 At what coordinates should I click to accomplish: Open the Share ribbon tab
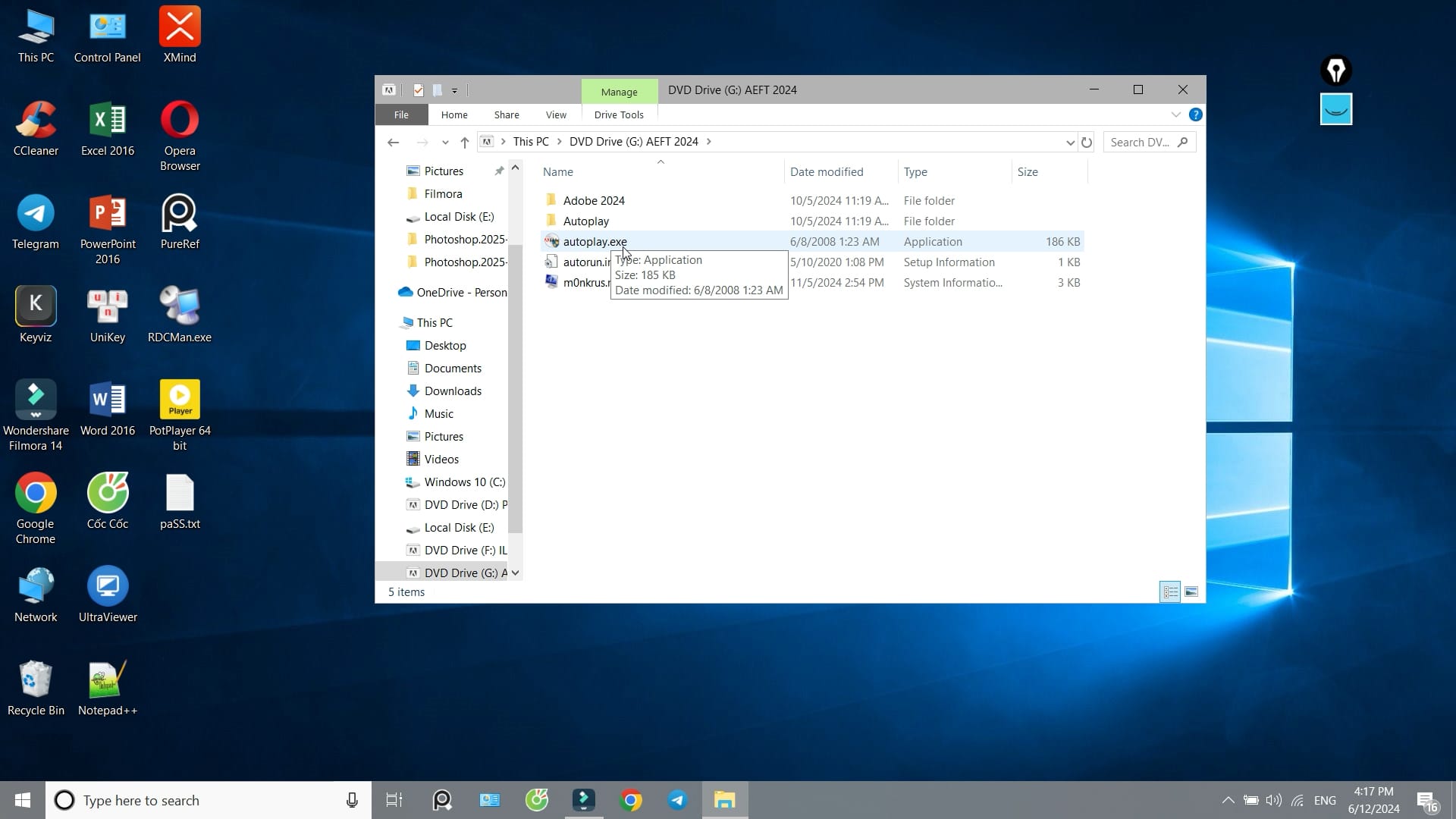(507, 115)
